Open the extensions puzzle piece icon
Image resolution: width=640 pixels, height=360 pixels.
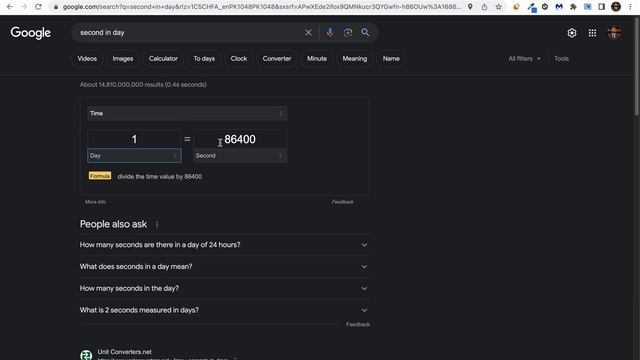pos(573,7)
